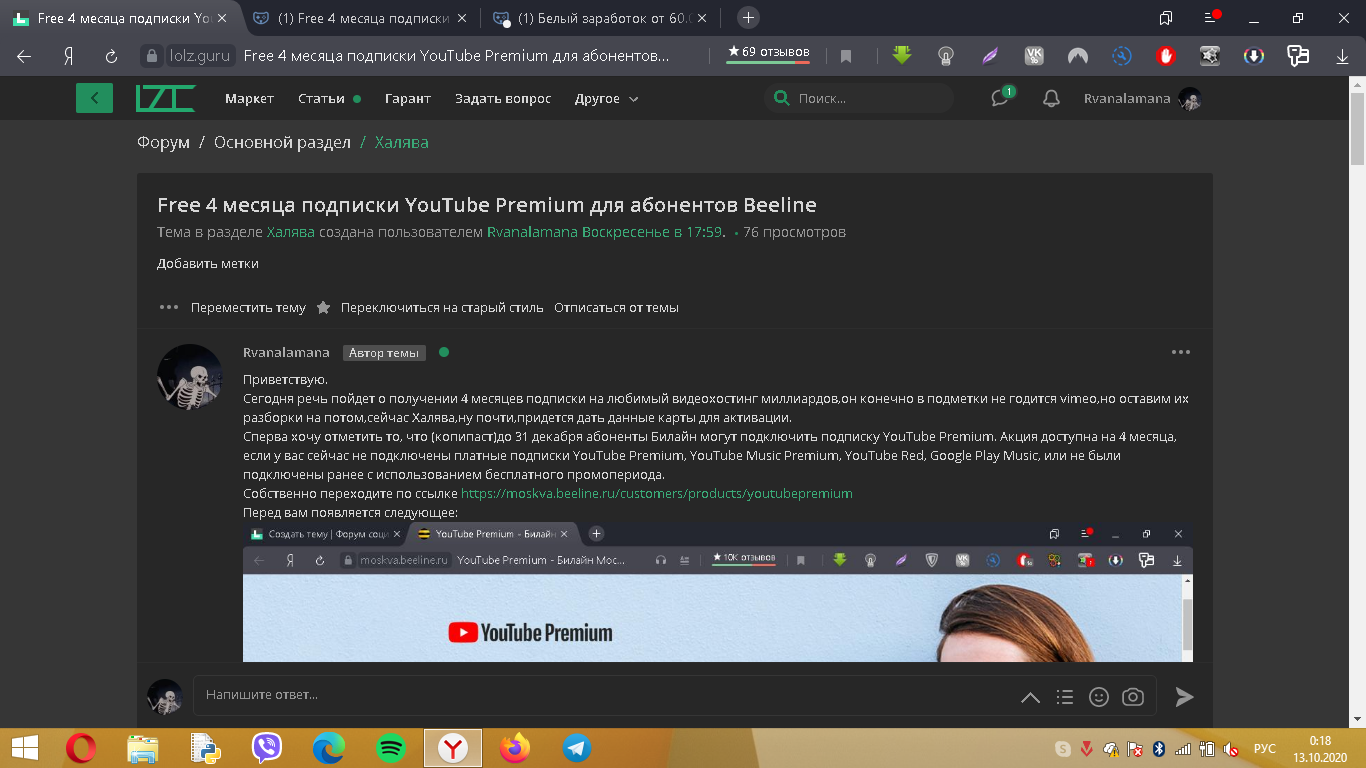The image size is (1366, 768).
Task: Click the 'Халява' breadcrumb link
Action: pyautogui.click(x=401, y=142)
